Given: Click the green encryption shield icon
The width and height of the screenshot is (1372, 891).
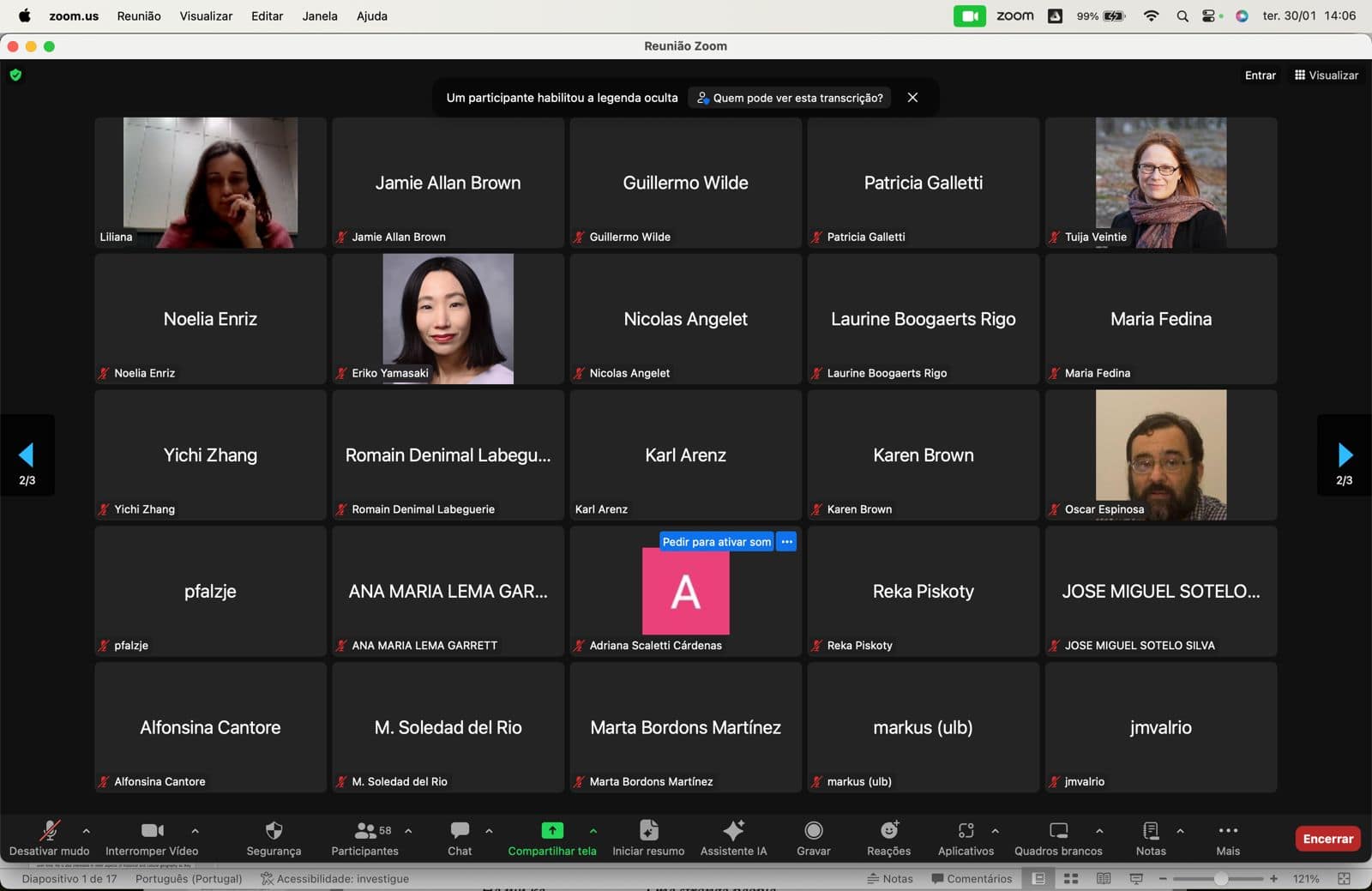Looking at the screenshot, I should 15,75.
